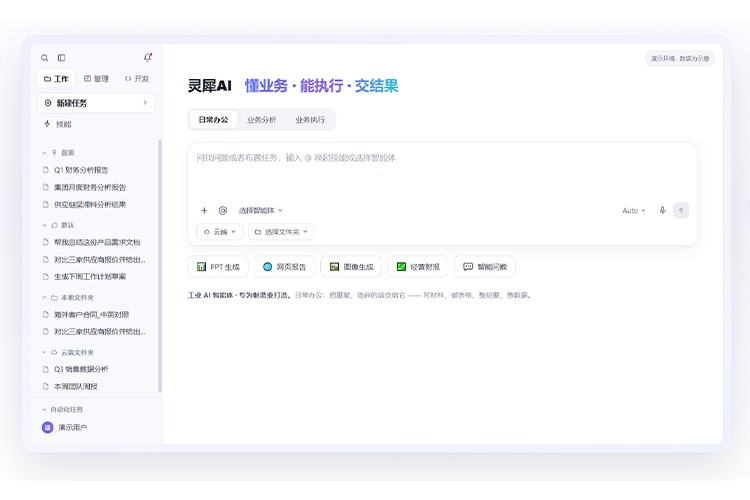Click the search magnifier icon in sidebar
750x500 pixels.
coord(44,58)
